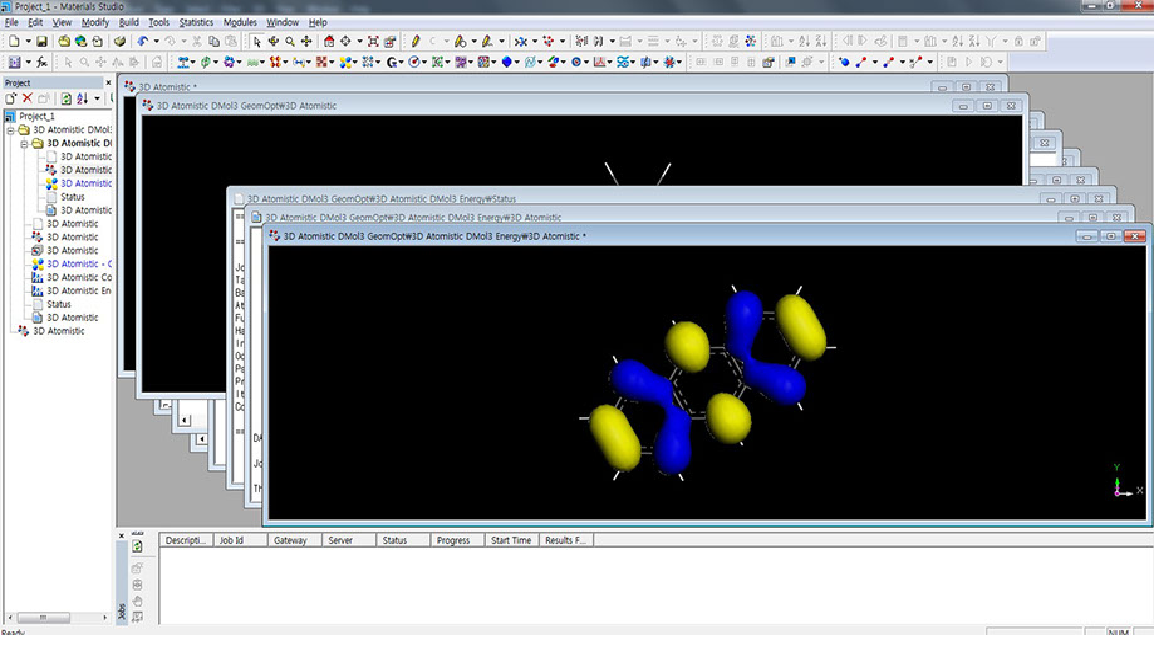1157x652 pixels.
Task: Click the Project panel horizontal scrollbar
Action: pyautogui.click(x=58, y=617)
